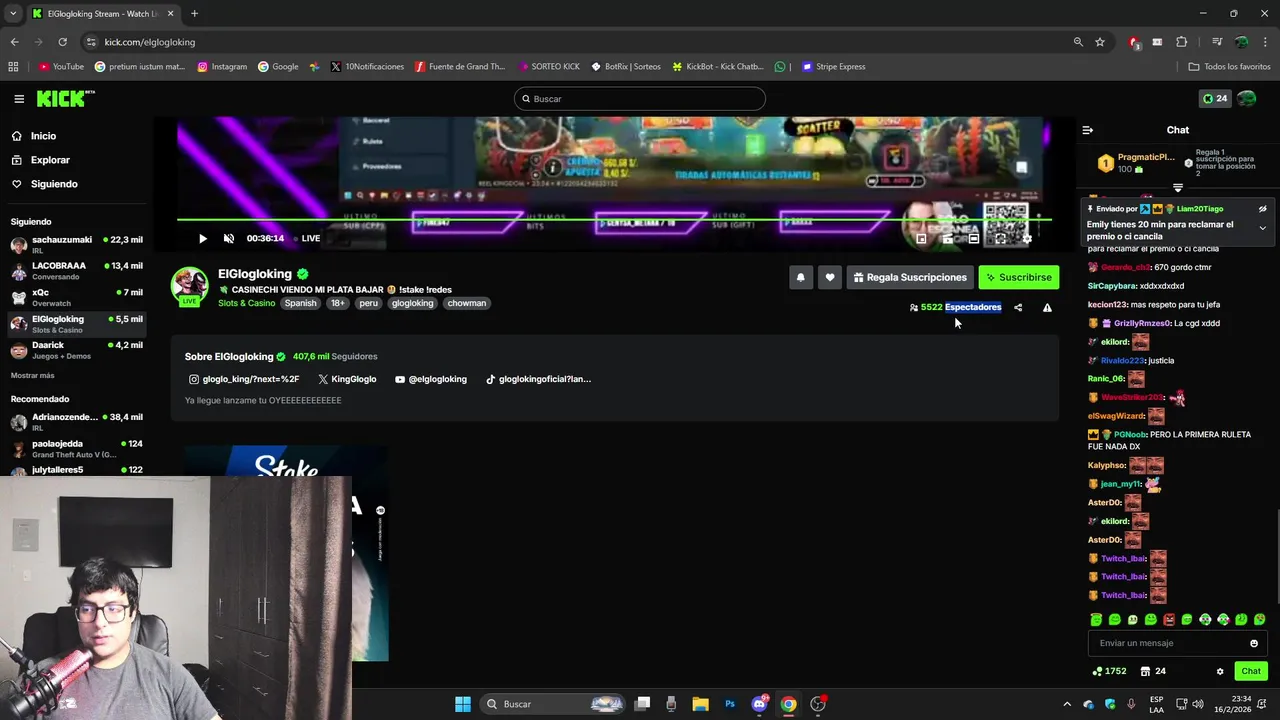Report the stream with warning icon

click(x=1047, y=308)
